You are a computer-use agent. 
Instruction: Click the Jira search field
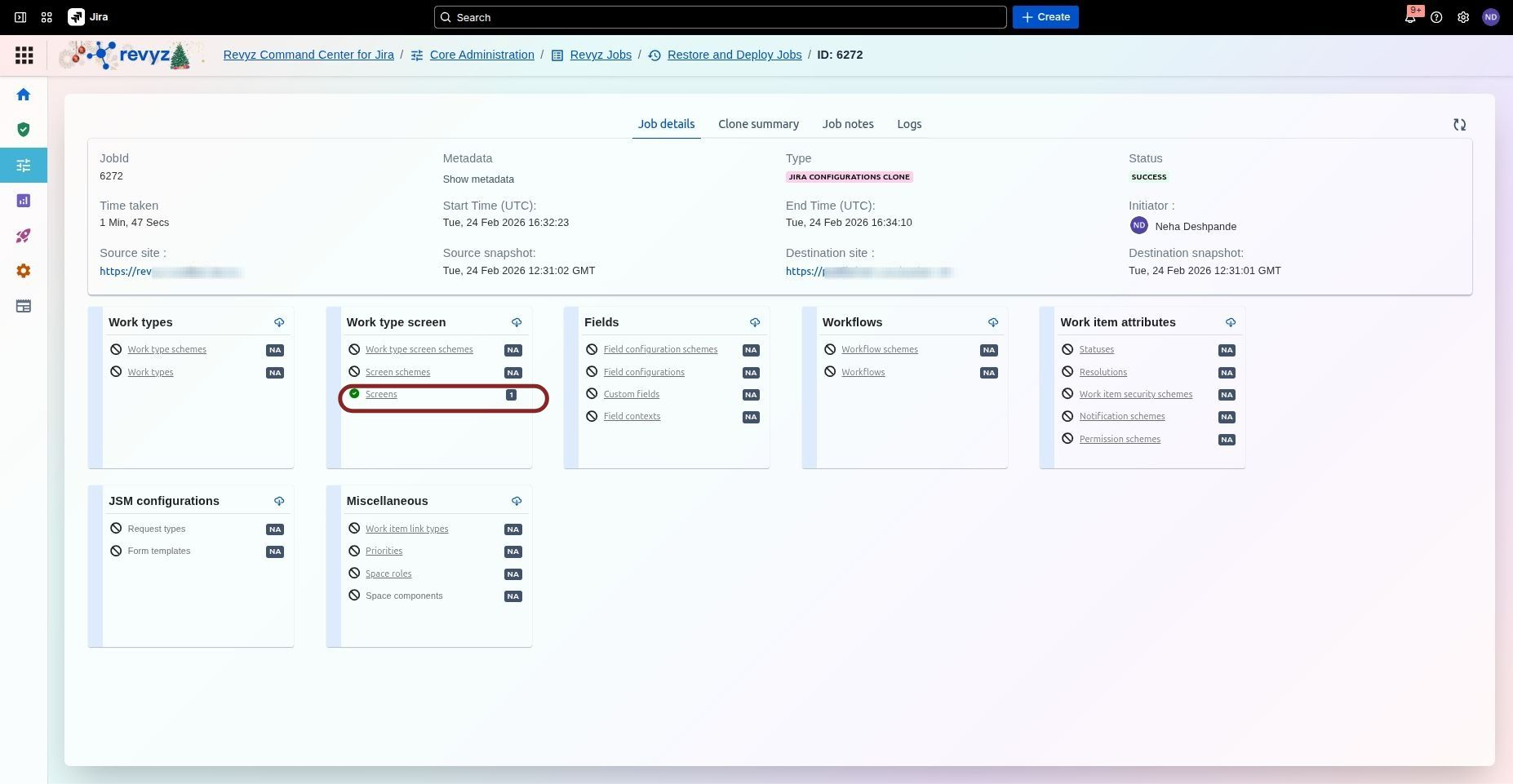[720, 17]
